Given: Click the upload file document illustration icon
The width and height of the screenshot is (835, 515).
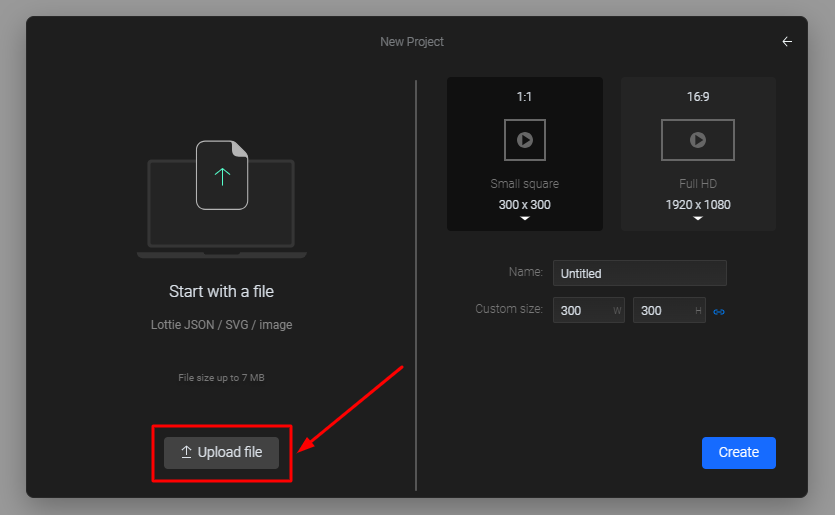Looking at the screenshot, I should (x=222, y=175).
